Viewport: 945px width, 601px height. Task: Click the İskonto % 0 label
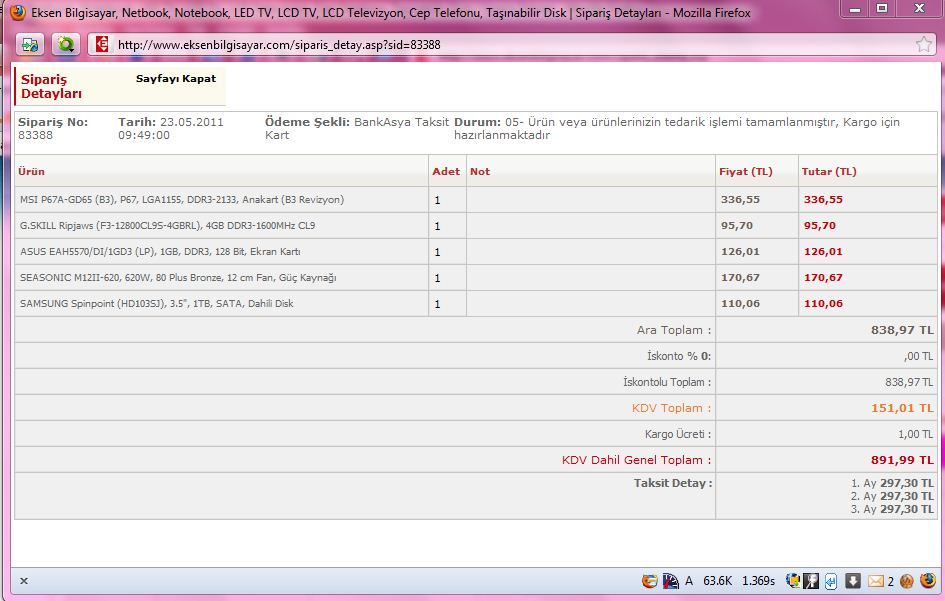point(679,356)
